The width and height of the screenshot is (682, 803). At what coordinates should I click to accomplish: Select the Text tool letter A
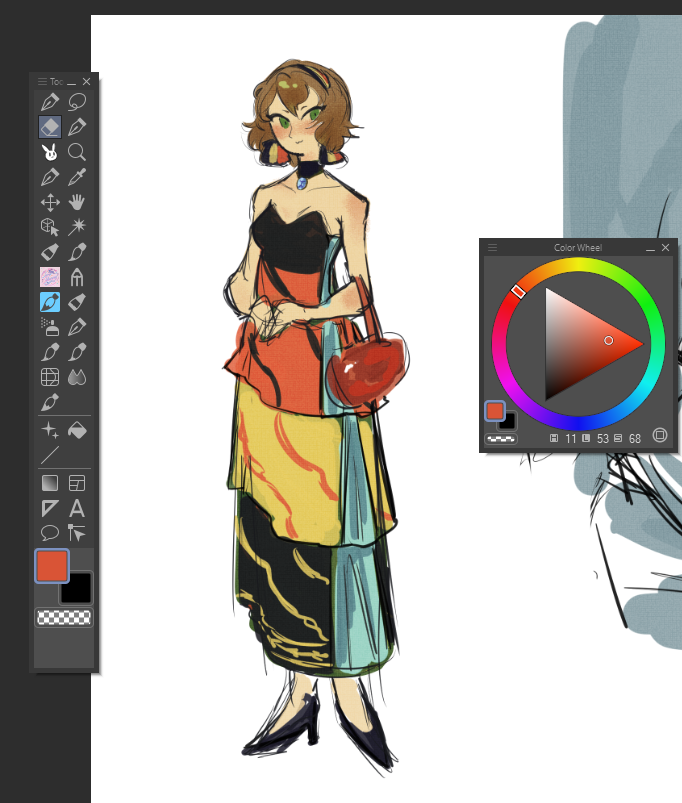(x=77, y=508)
